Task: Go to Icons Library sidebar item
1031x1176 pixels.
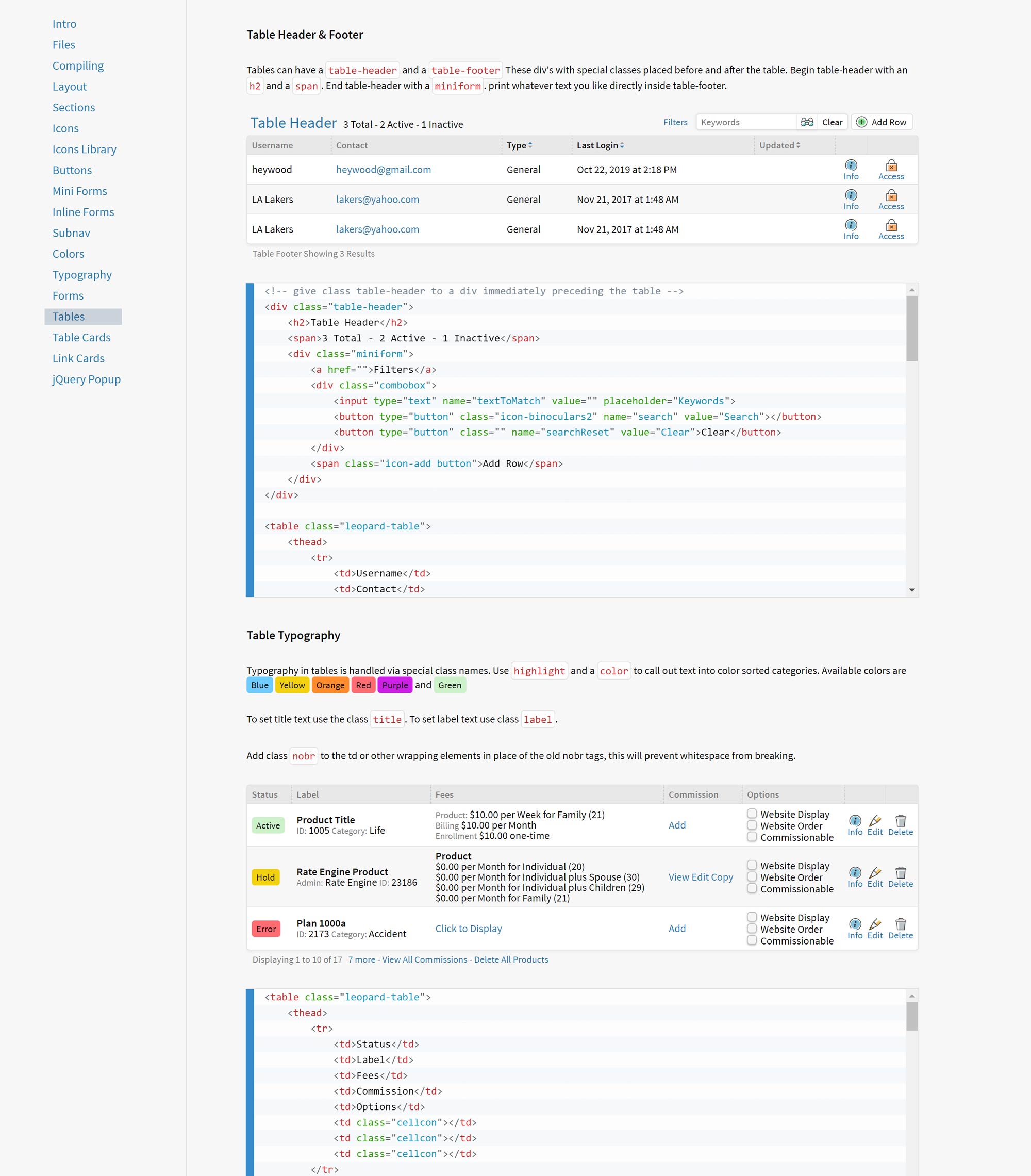Action: 84,150
